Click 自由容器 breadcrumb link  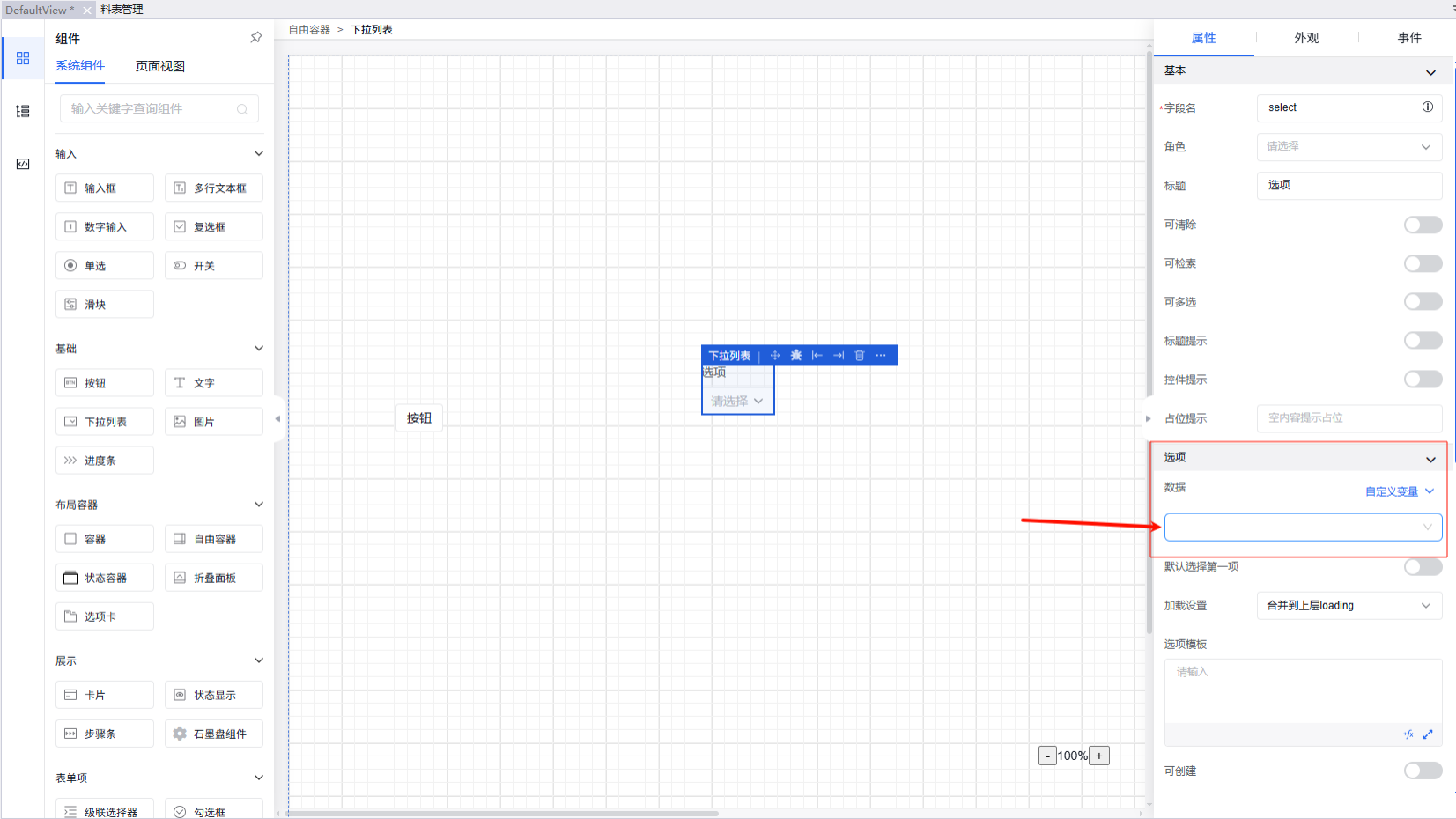(x=309, y=30)
